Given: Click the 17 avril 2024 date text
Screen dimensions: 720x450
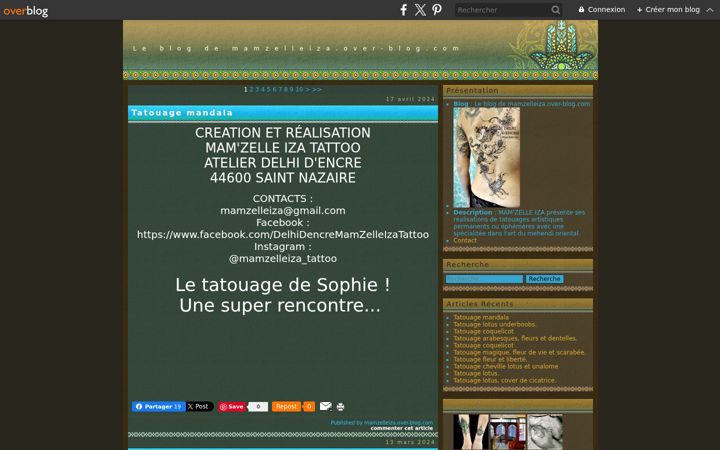Looking at the screenshot, I should click(x=410, y=99).
